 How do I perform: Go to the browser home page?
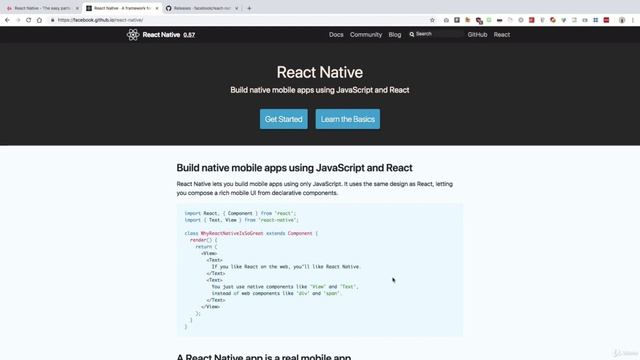click(39, 20)
